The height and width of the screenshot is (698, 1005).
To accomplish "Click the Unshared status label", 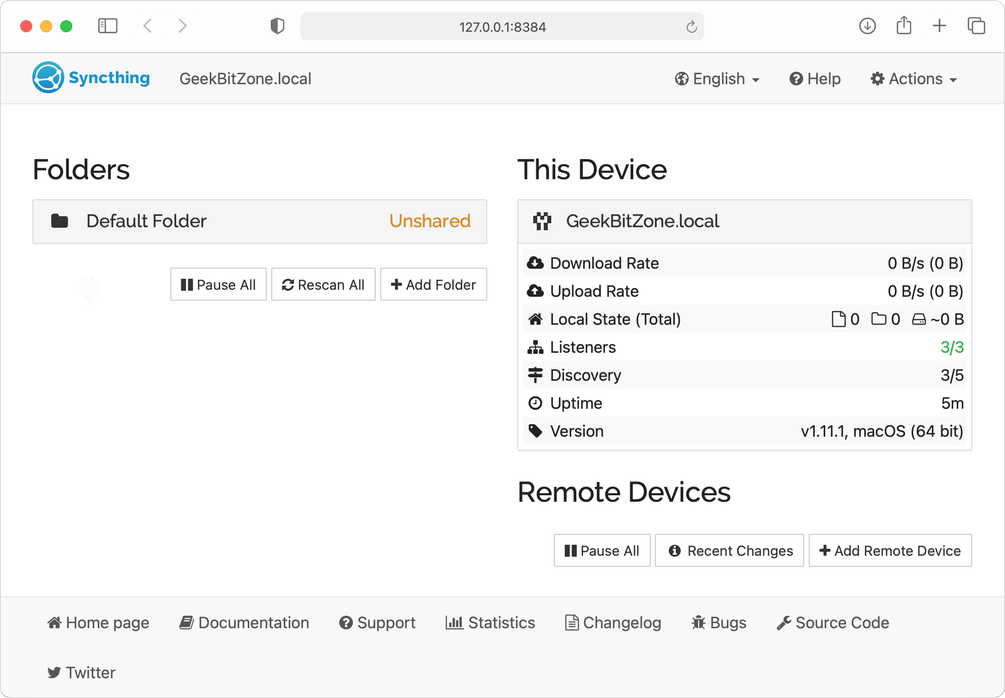I will [x=429, y=221].
